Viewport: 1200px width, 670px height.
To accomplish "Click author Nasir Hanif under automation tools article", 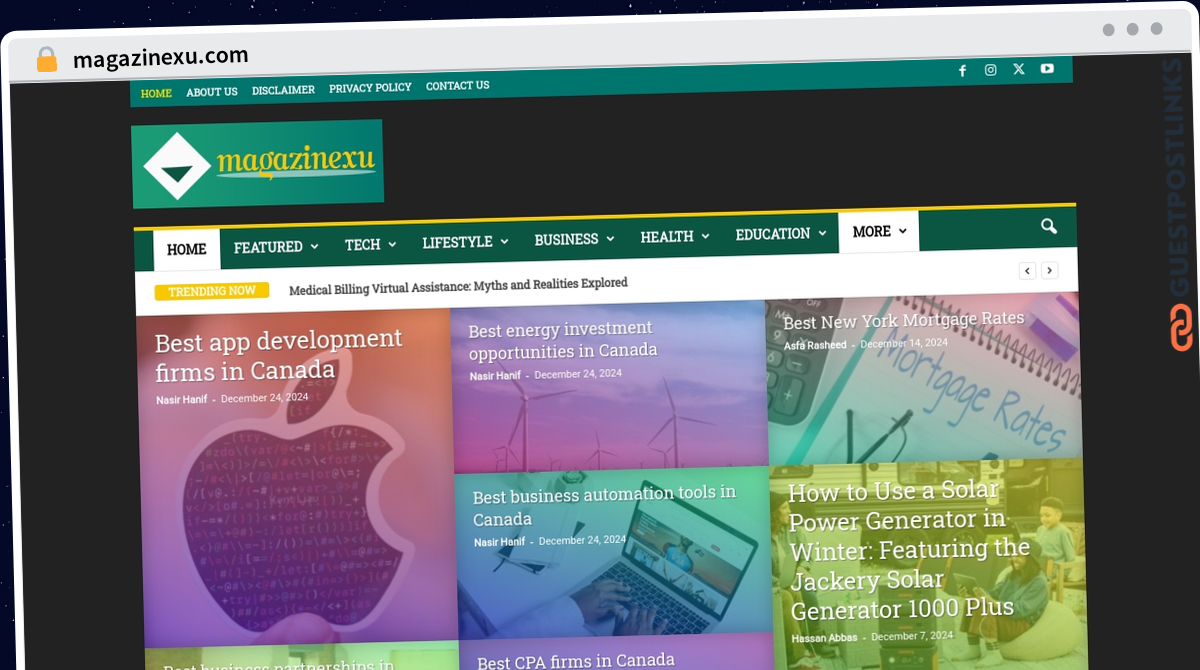I will 500,543.
